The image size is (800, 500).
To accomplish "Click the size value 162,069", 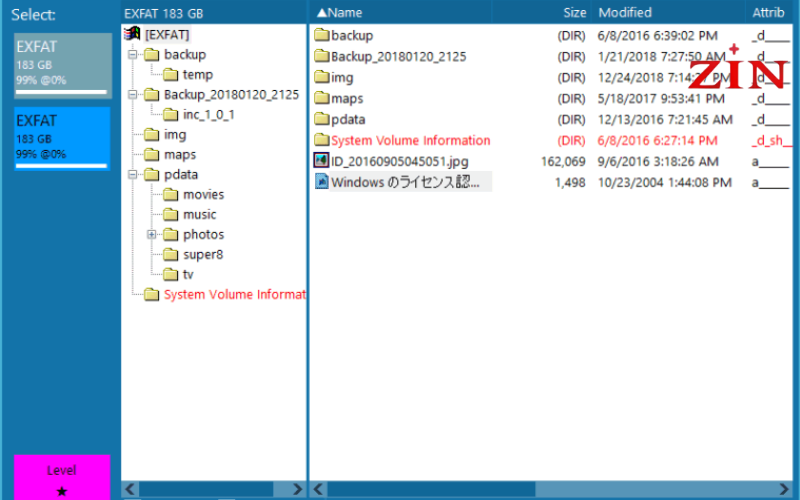I will click(563, 162).
